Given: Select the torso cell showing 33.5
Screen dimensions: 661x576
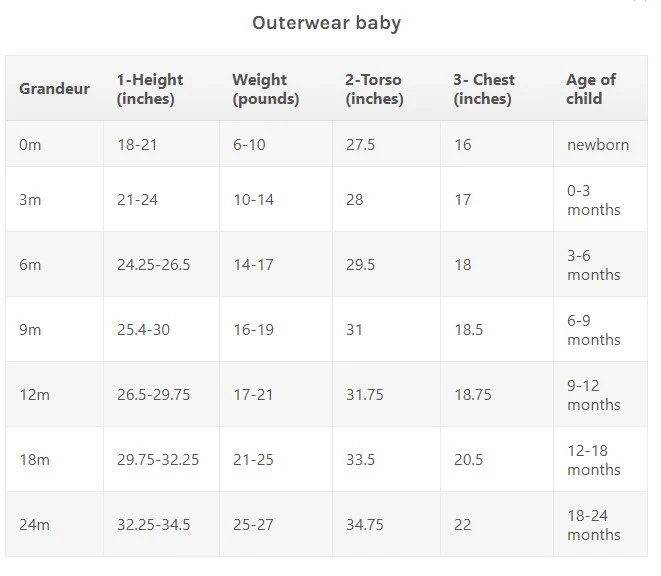Looking at the screenshot, I should [360, 460].
